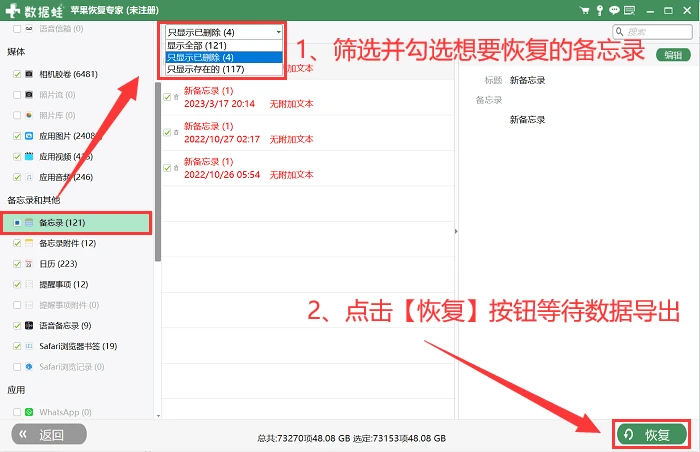Select the 日历 (223) row label
This screenshot has height=452, width=700.
tap(58, 264)
